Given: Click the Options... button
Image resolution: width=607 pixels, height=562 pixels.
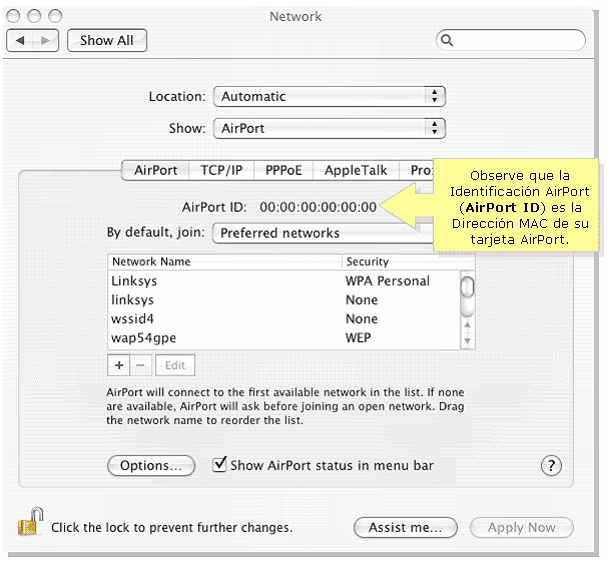Looking at the screenshot, I should click(151, 466).
